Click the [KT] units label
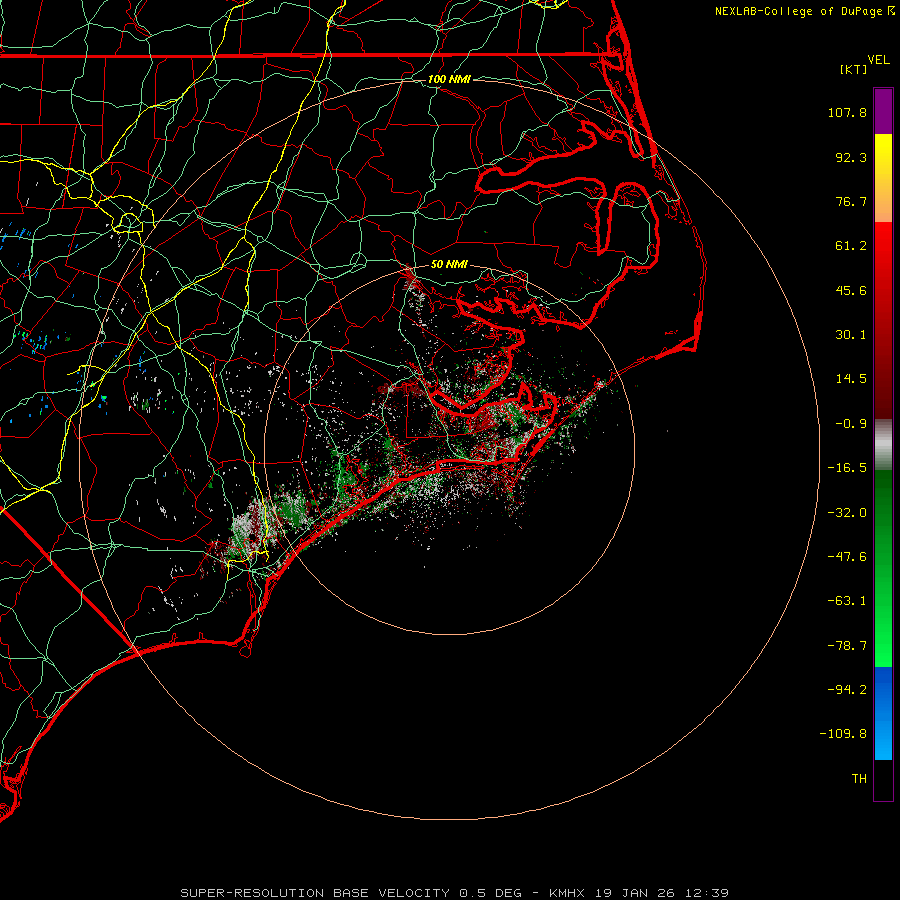This screenshot has width=900, height=900. tap(853, 69)
